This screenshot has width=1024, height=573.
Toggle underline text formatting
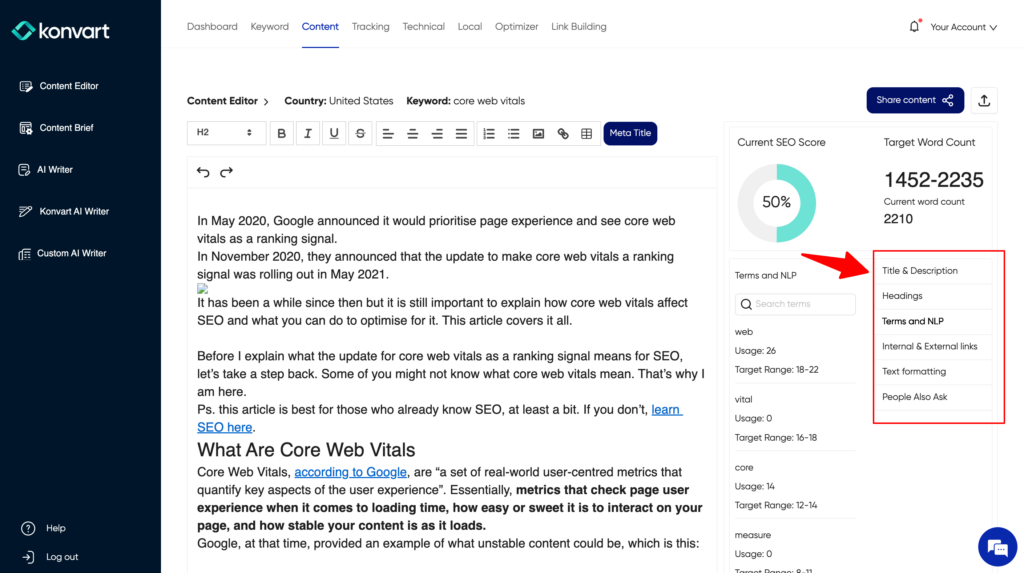point(334,133)
